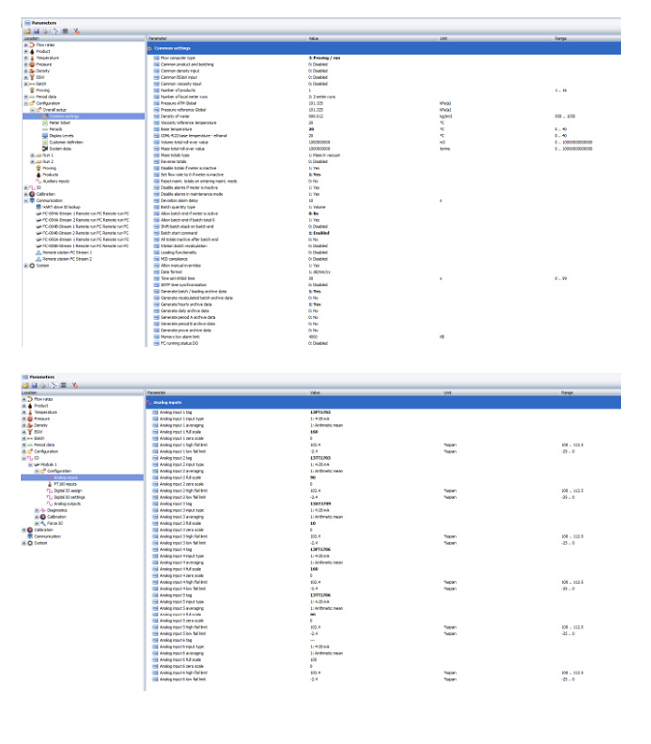Viewport: 651px width, 744px height.
Task: Click the parameter icon beside Batch start command
Action: click(157, 233)
